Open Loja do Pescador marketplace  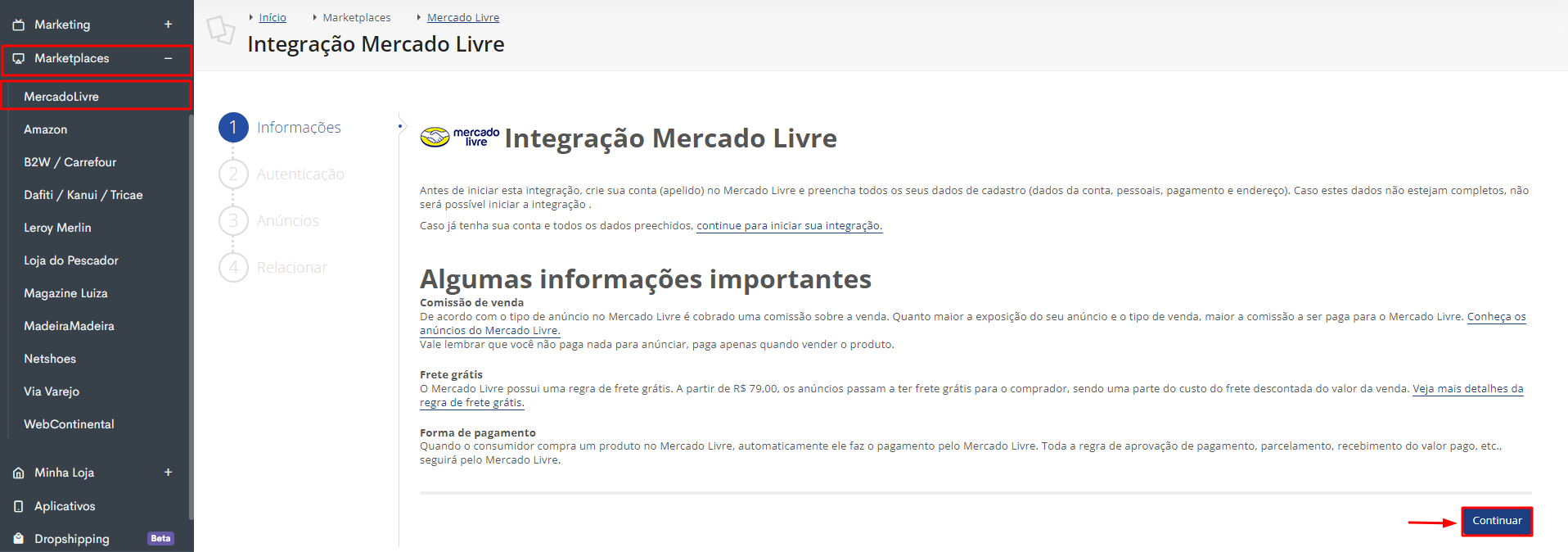(71, 260)
